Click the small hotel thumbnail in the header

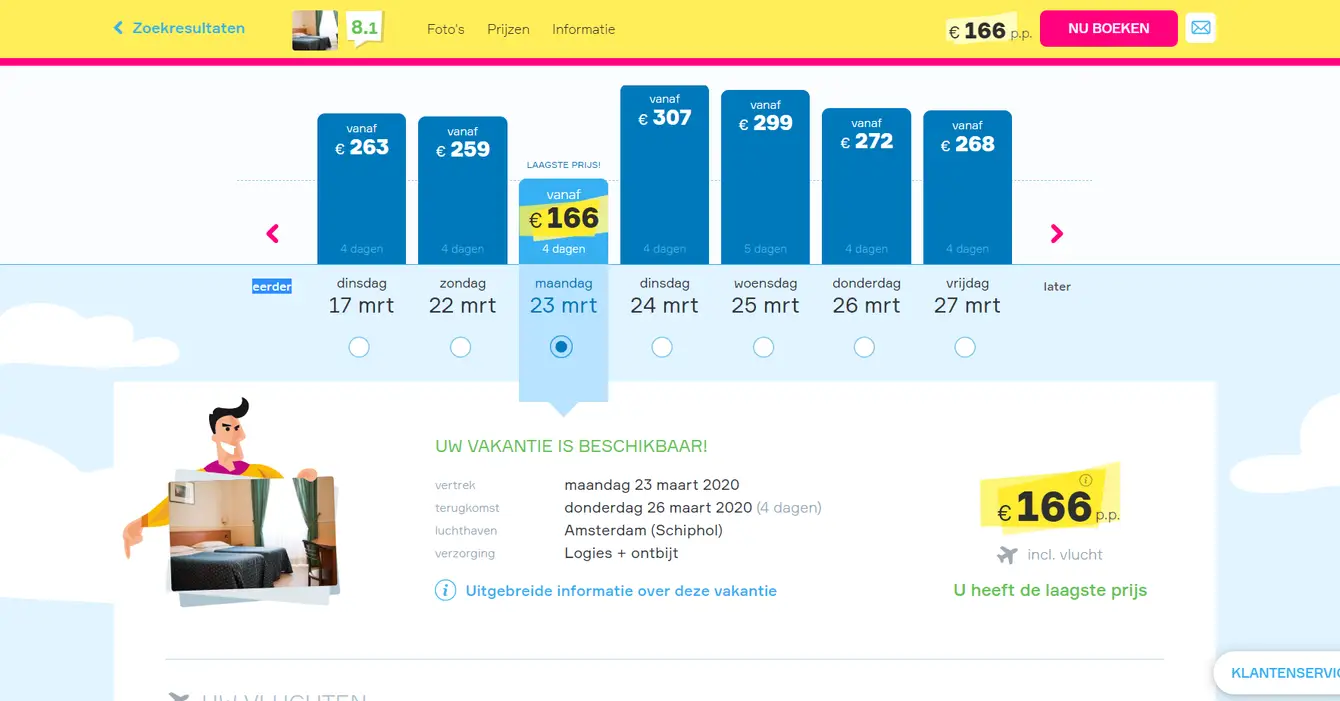pos(315,30)
